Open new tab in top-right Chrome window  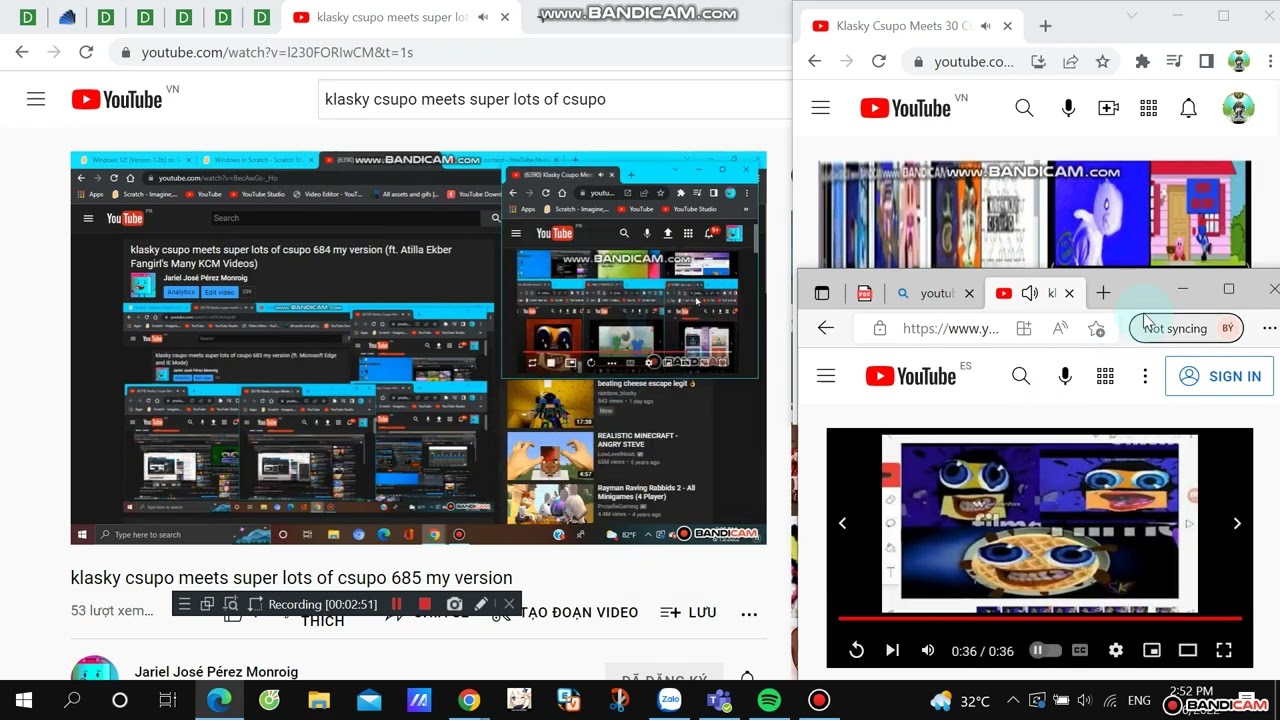point(1045,26)
